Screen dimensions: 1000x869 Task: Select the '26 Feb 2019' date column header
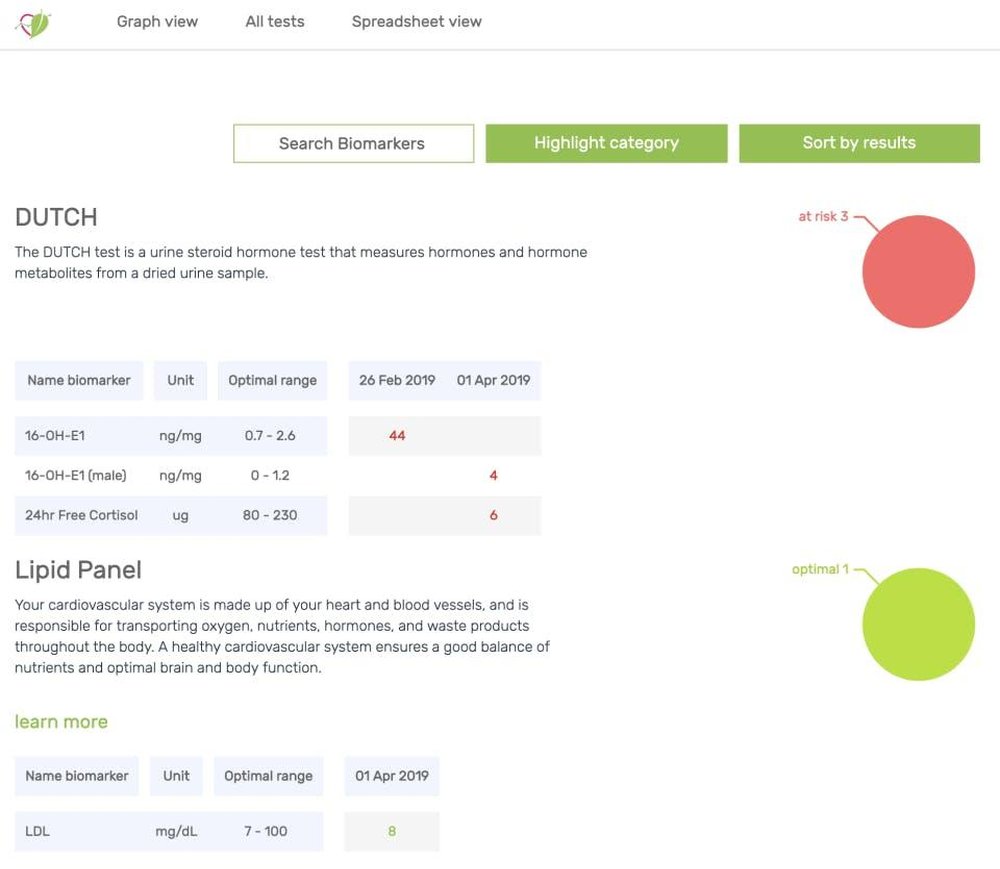point(395,380)
